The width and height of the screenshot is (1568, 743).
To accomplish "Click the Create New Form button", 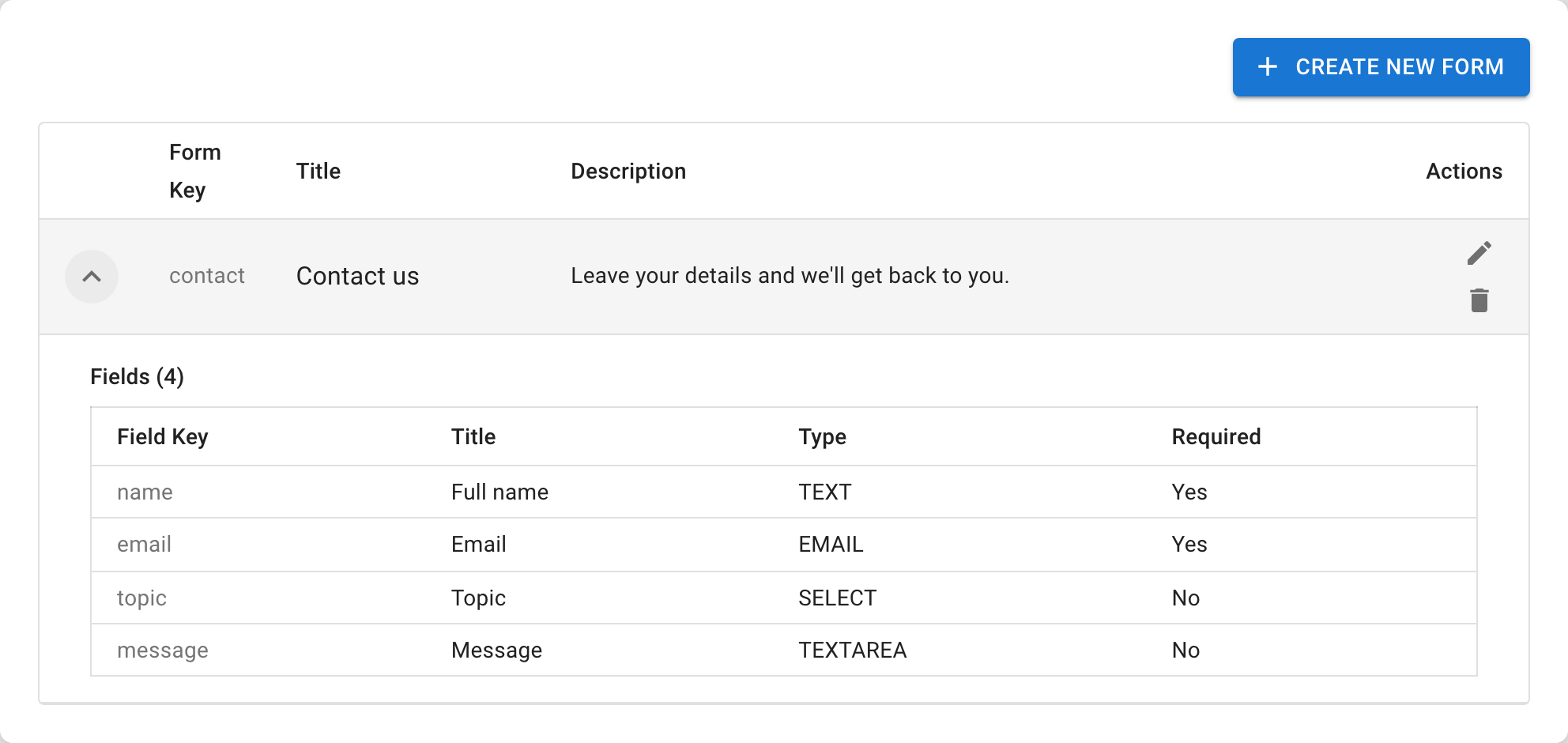I will 1381,67.
